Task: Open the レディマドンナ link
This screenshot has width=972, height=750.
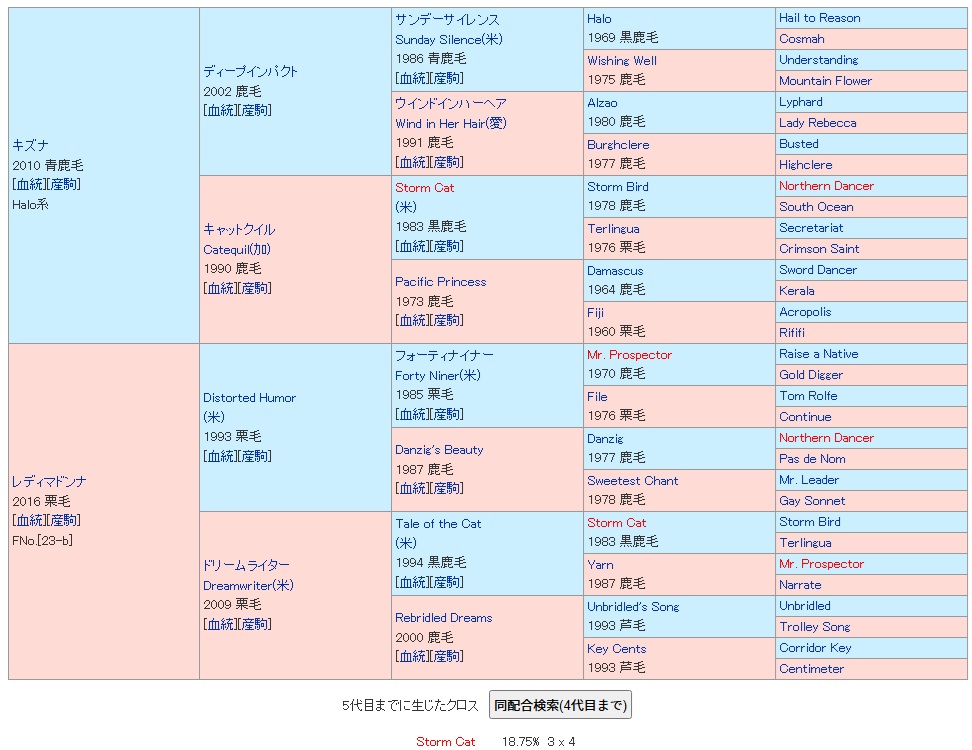Action: tap(49, 481)
